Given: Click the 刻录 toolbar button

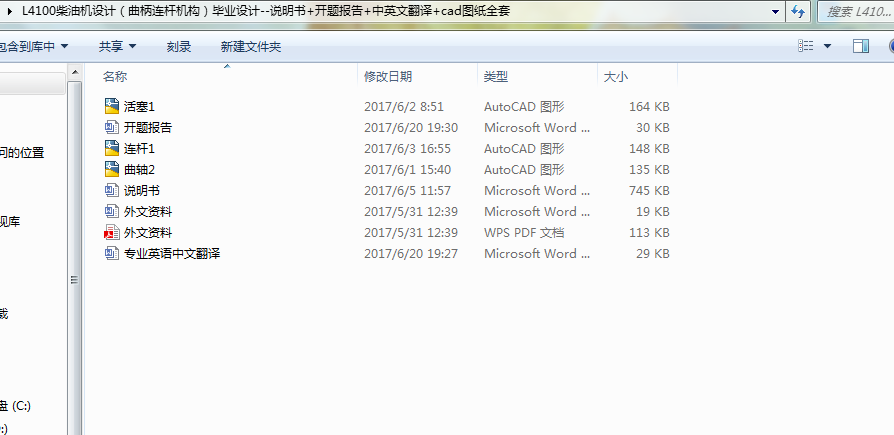Looking at the screenshot, I should [x=179, y=47].
